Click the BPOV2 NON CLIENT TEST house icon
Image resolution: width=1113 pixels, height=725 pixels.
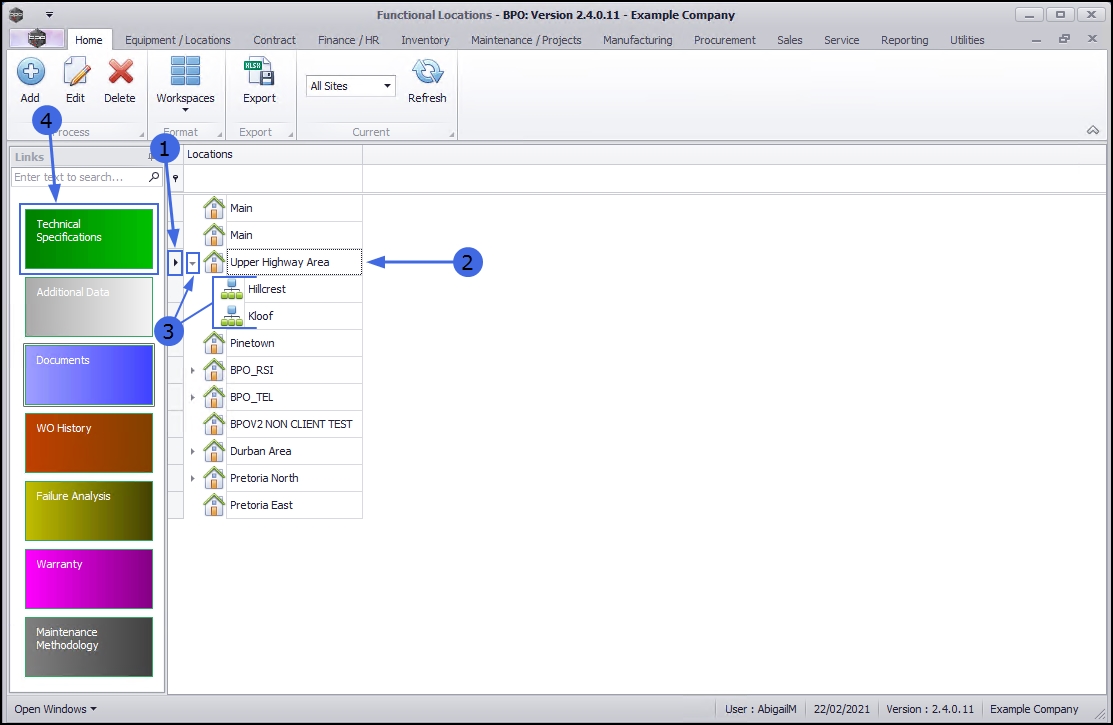click(214, 424)
